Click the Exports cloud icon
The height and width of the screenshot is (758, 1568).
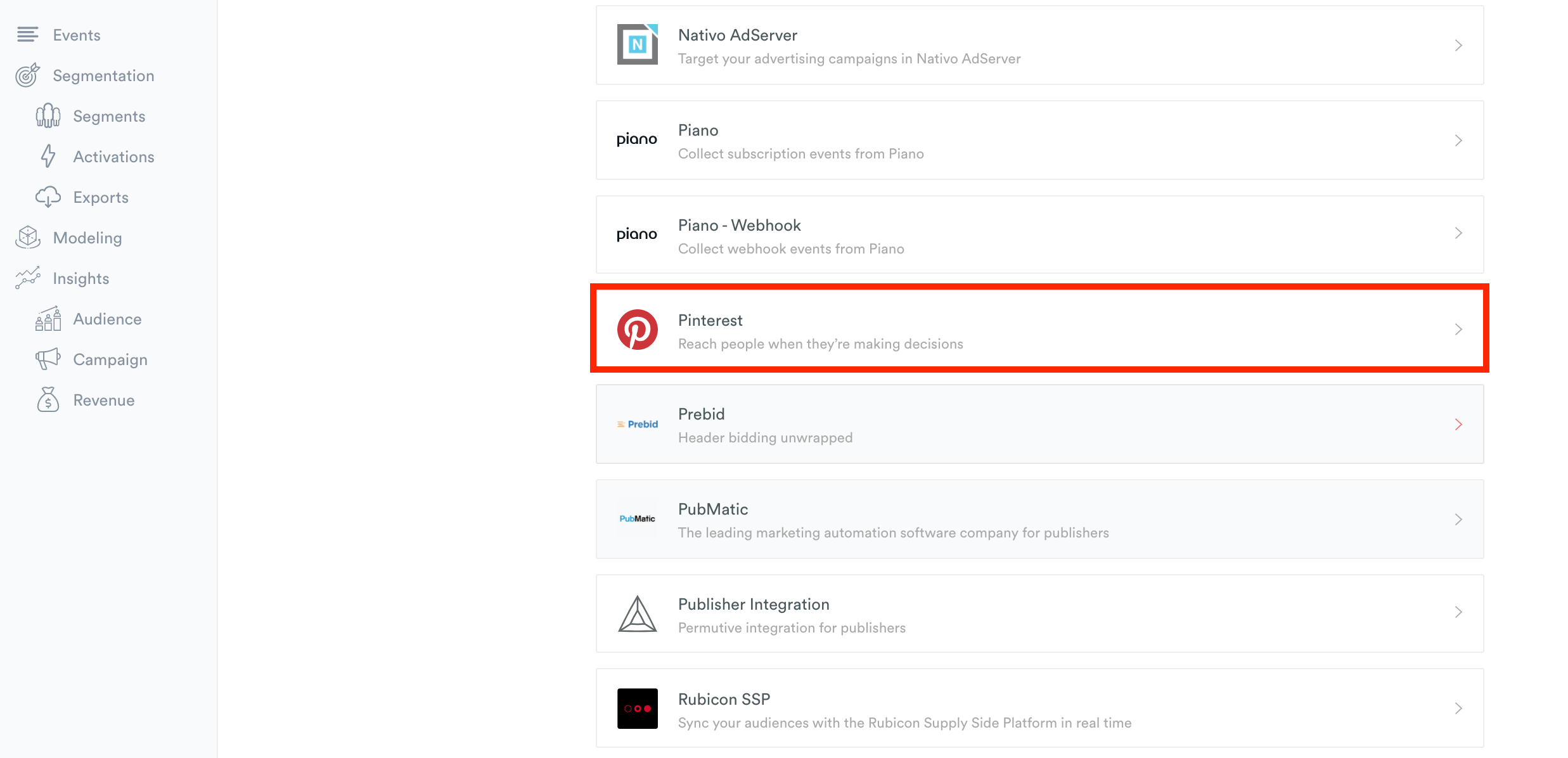[x=48, y=196]
